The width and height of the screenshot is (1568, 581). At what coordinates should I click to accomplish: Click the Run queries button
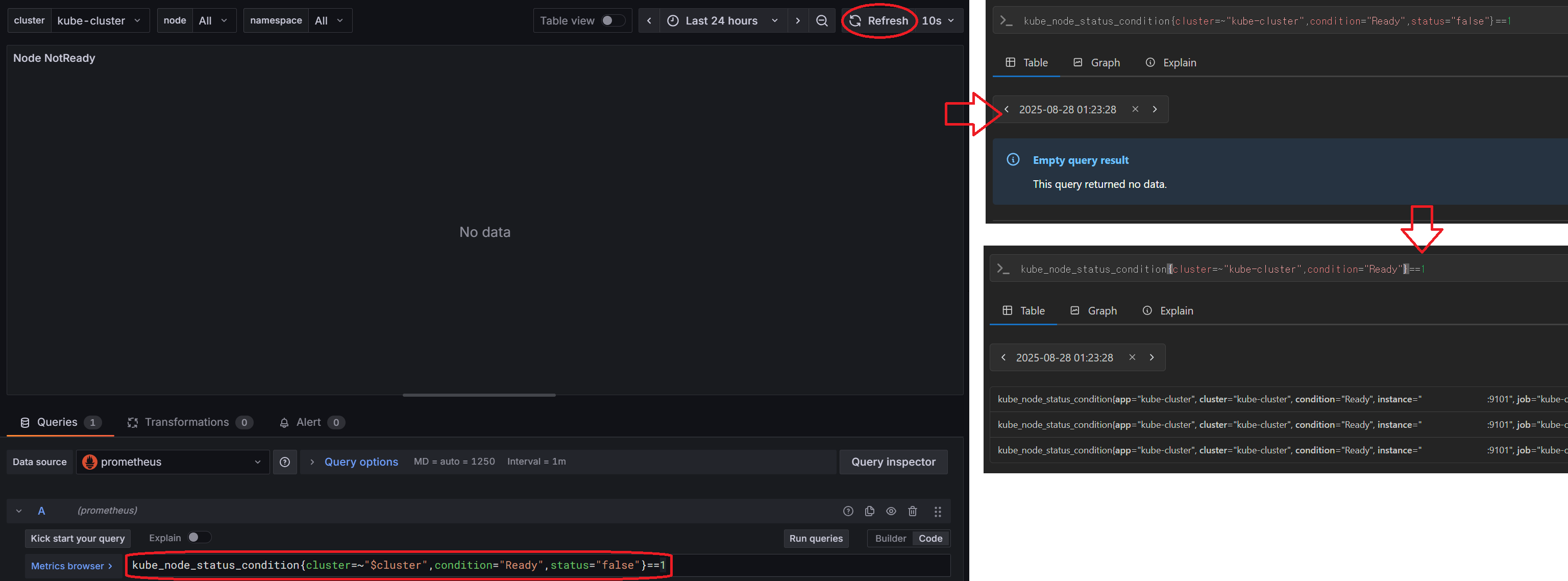pyautogui.click(x=816, y=538)
